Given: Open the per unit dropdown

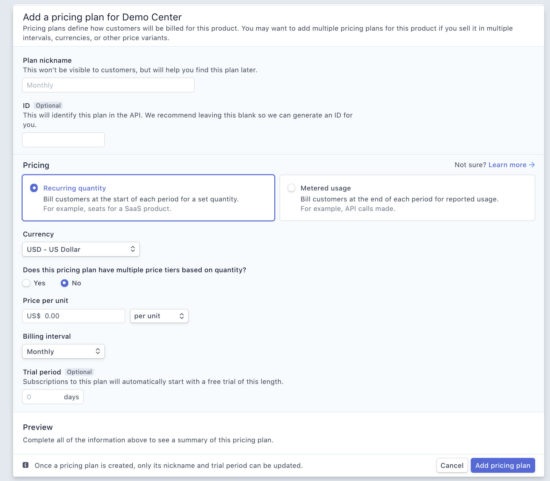Looking at the screenshot, I should [159, 316].
